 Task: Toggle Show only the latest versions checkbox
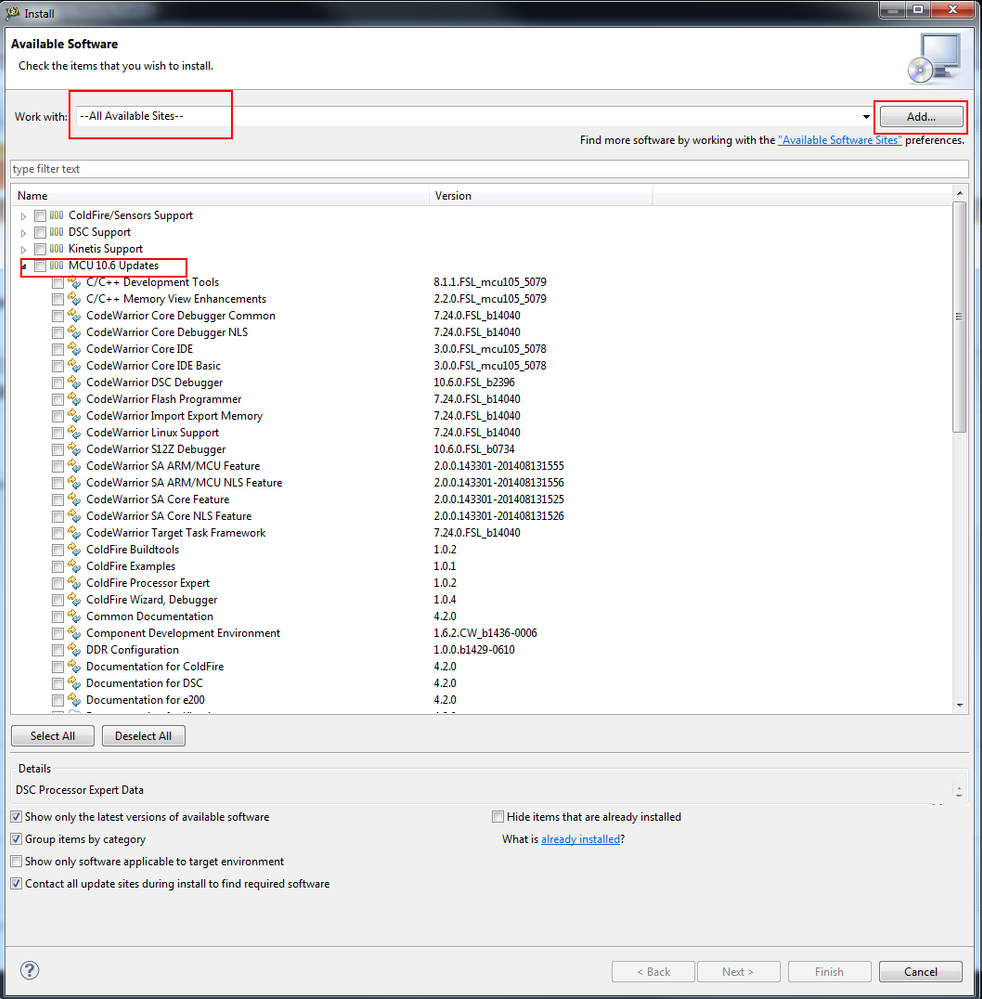point(17,817)
